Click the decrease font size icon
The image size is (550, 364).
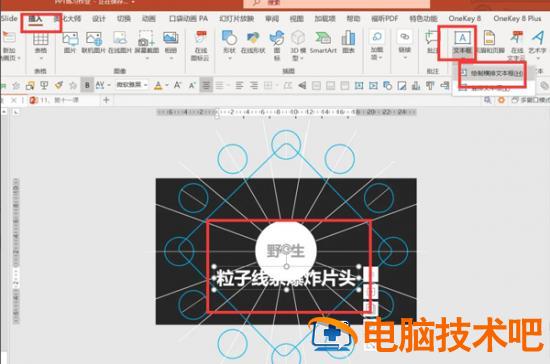click(x=192, y=85)
